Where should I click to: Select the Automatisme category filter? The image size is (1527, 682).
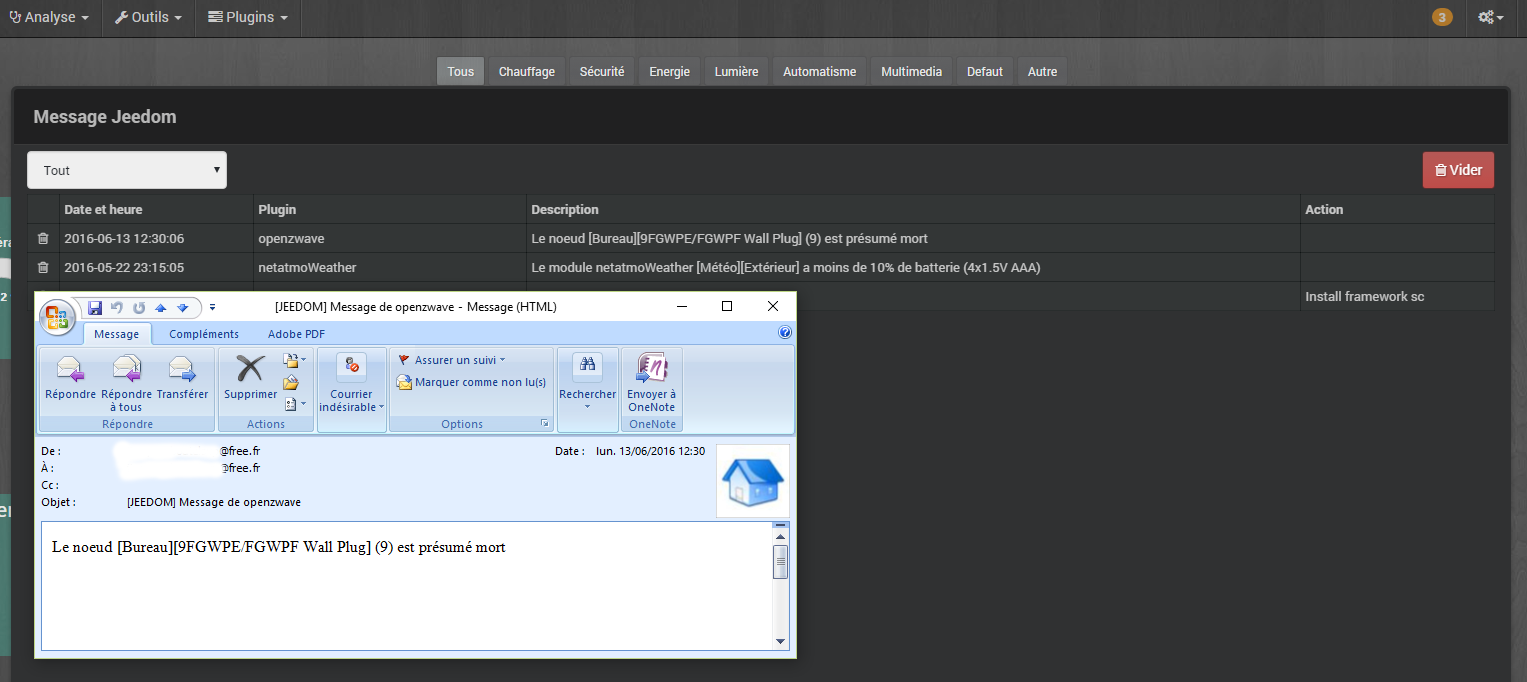tap(820, 71)
